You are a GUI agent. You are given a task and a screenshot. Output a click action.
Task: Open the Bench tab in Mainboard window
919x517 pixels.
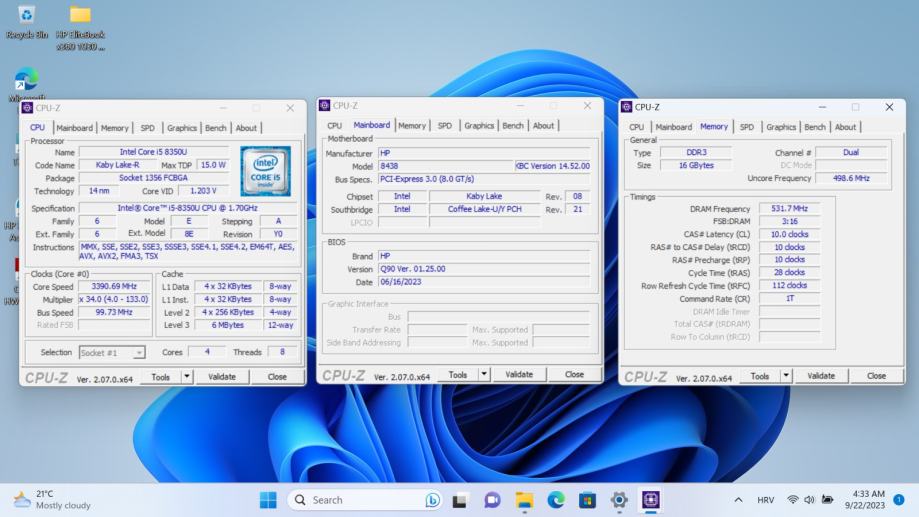[513, 126]
